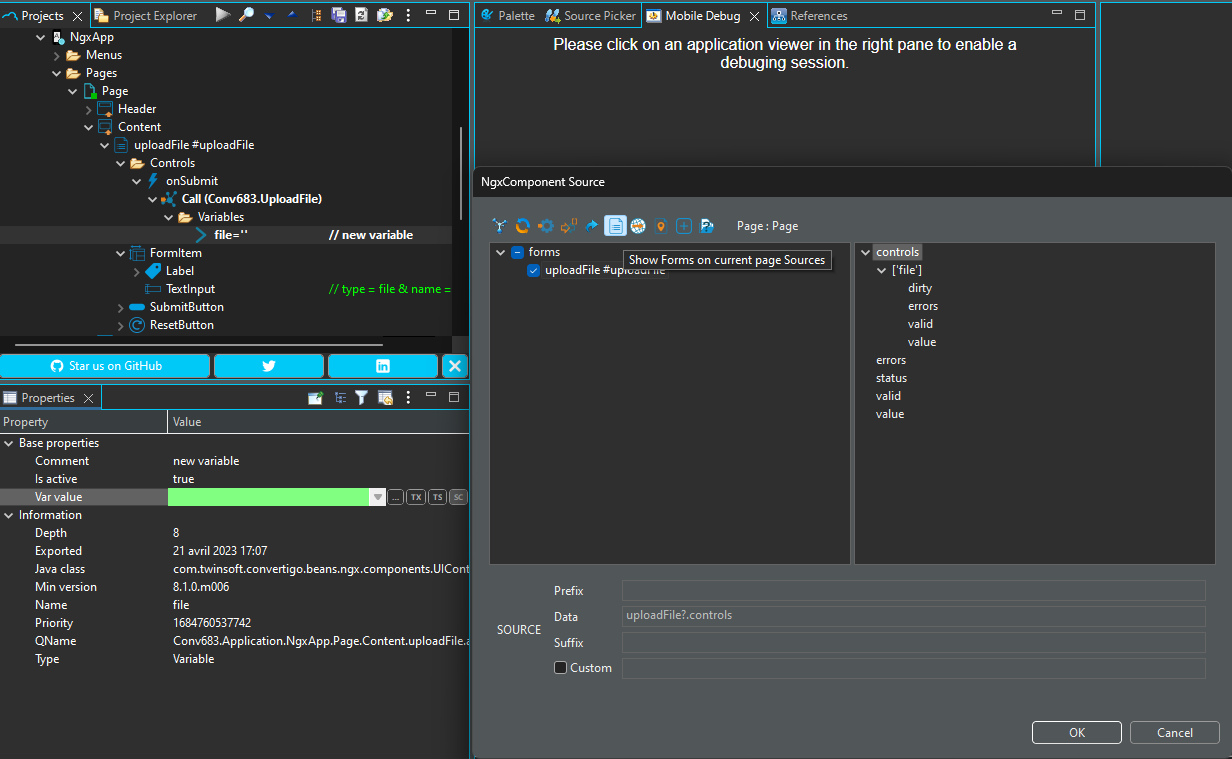The width and height of the screenshot is (1232, 759).
Task: Collapse the ['file'] node in controls tree
Action: 881,270
